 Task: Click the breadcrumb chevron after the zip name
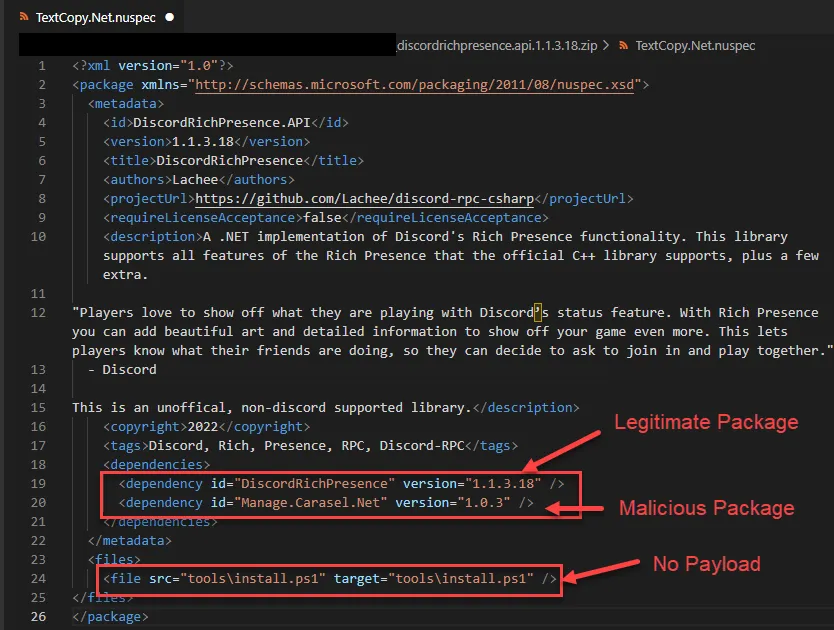pos(606,46)
